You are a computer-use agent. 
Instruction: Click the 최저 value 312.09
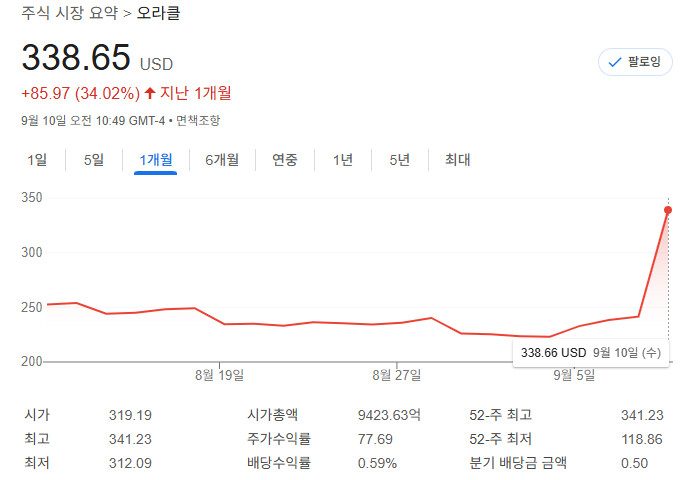pos(130,463)
